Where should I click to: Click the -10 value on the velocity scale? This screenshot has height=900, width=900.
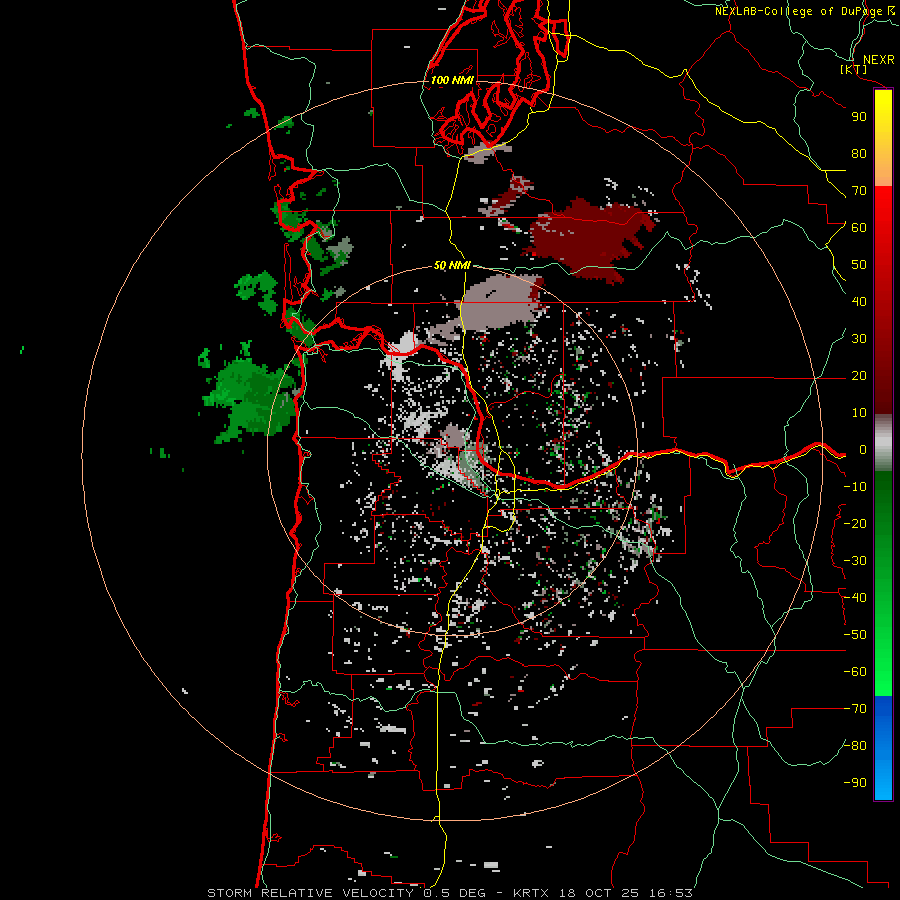[855, 487]
